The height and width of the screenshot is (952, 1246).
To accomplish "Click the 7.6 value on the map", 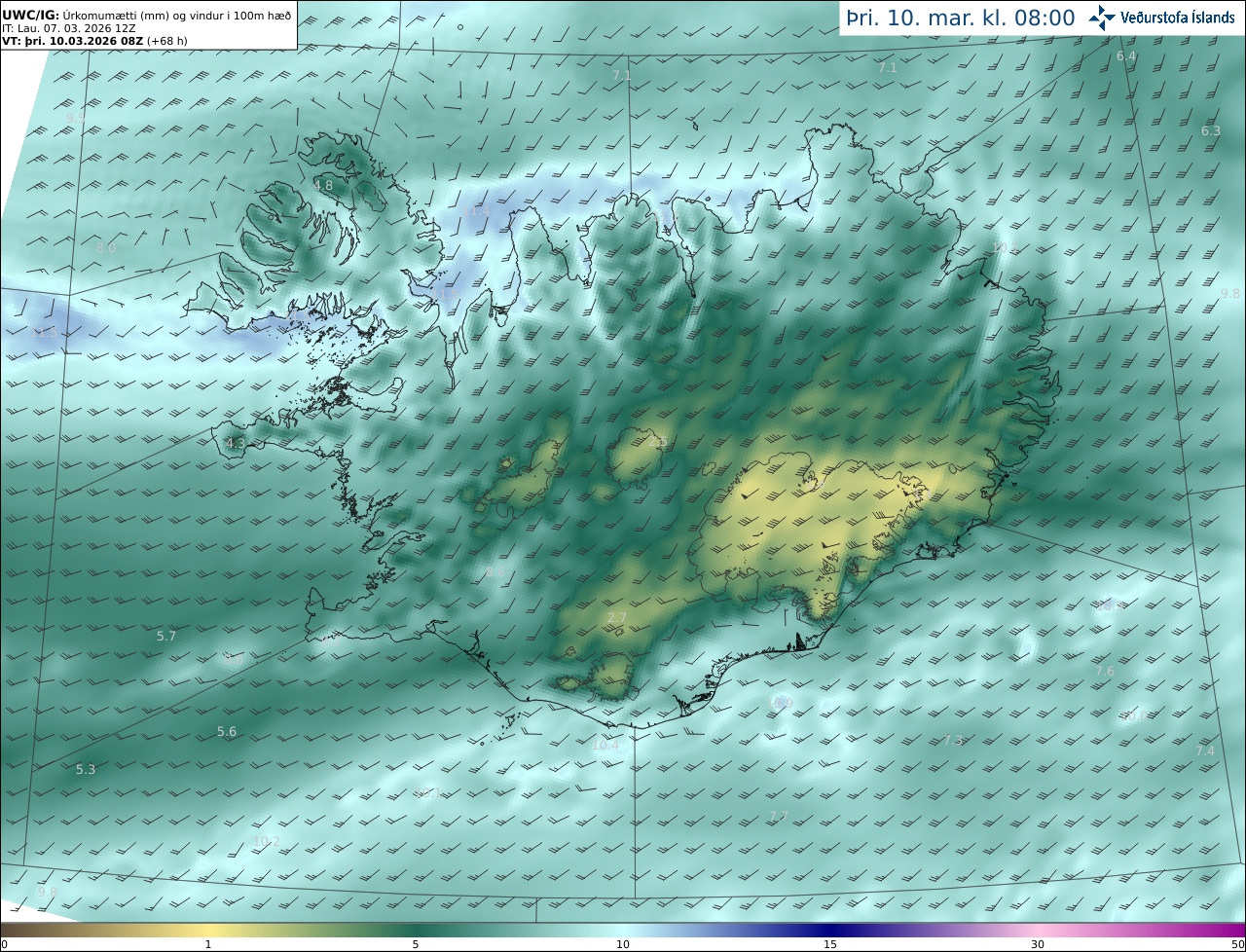I will [x=1105, y=671].
